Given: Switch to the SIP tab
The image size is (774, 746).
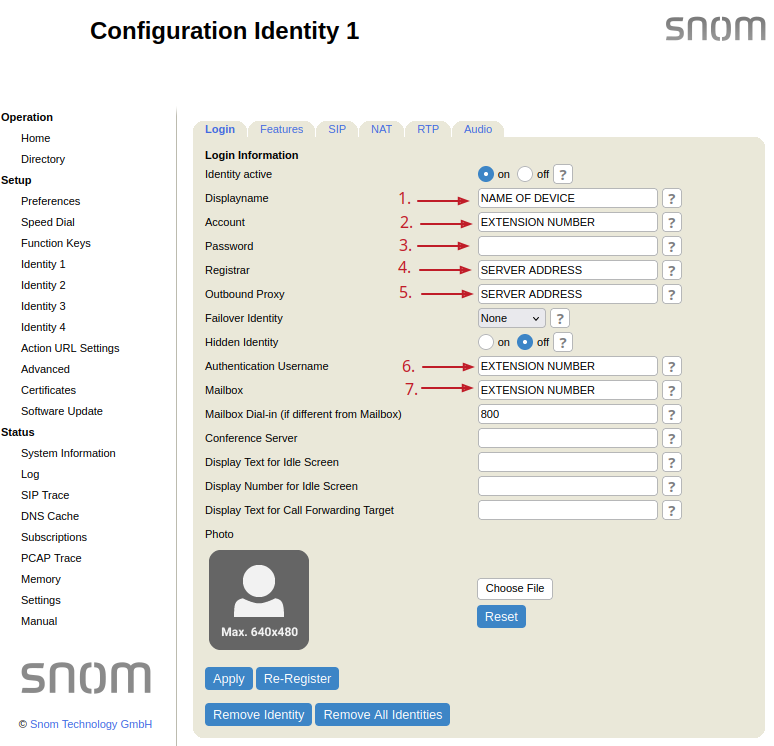Looking at the screenshot, I should tap(337, 129).
